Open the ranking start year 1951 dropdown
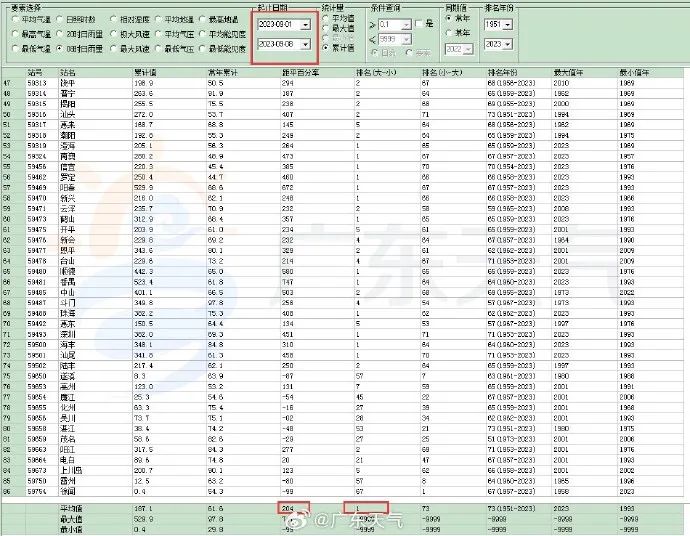The width and height of the screenshot is (690, 536). point(508,25)
